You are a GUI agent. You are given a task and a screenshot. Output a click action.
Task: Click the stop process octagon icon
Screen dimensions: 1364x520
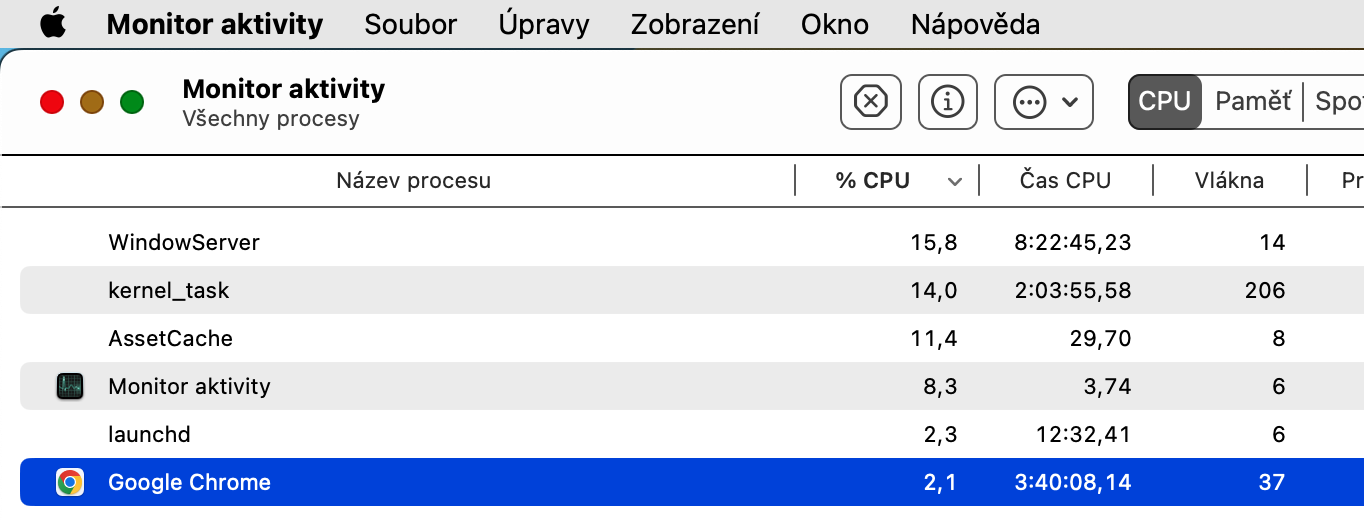pos(870,102)
